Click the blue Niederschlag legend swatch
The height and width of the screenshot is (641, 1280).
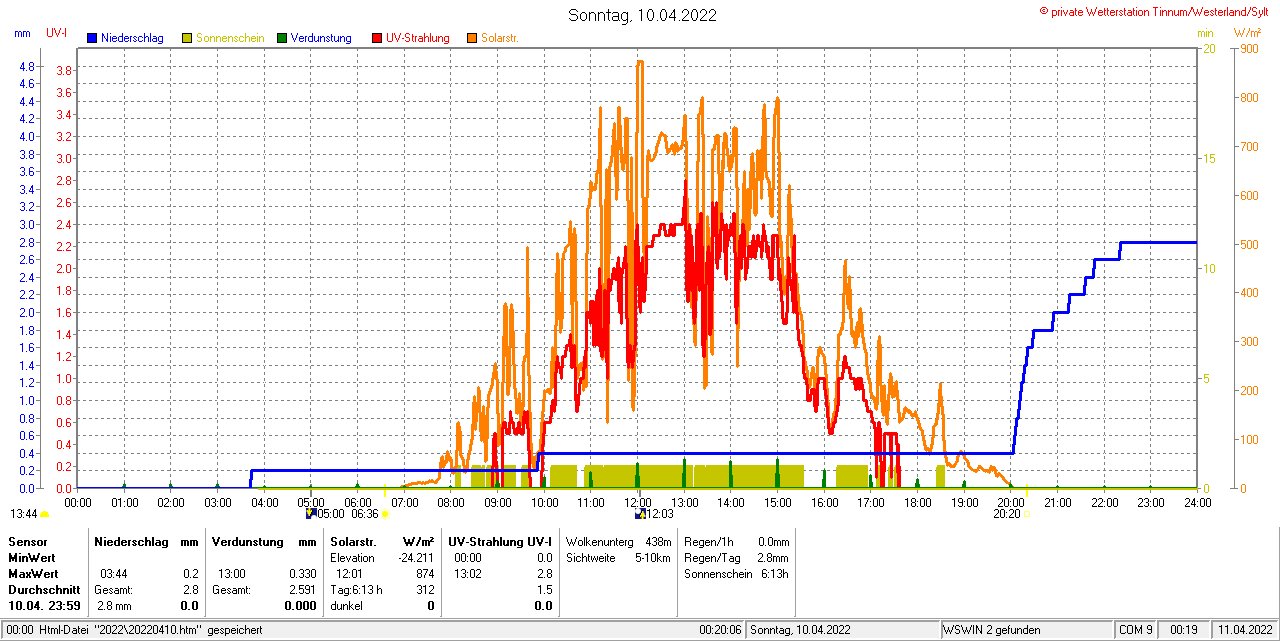click(92, 38)
